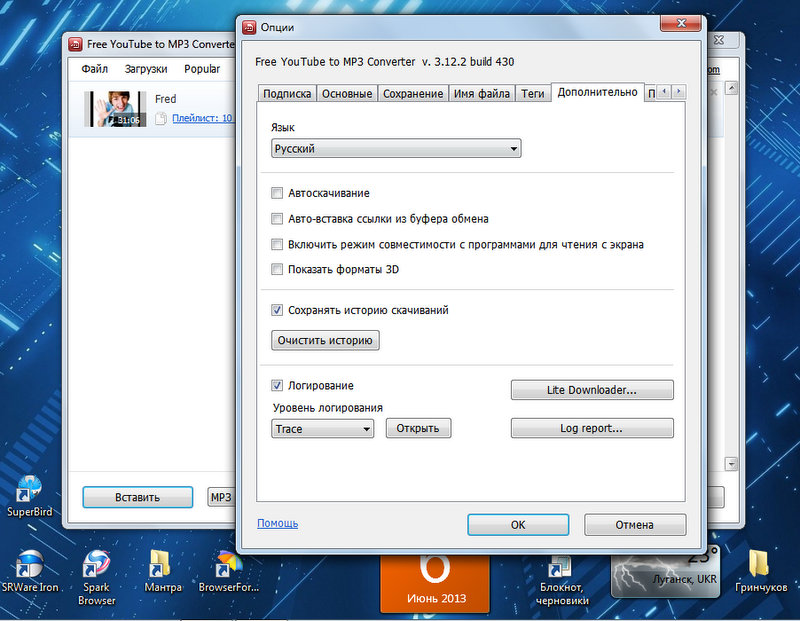Image resolution: width=800 pixels, height=621 pixels.
Task: Launch SRWare Iron from the desktop
Action: click(30, 570)
